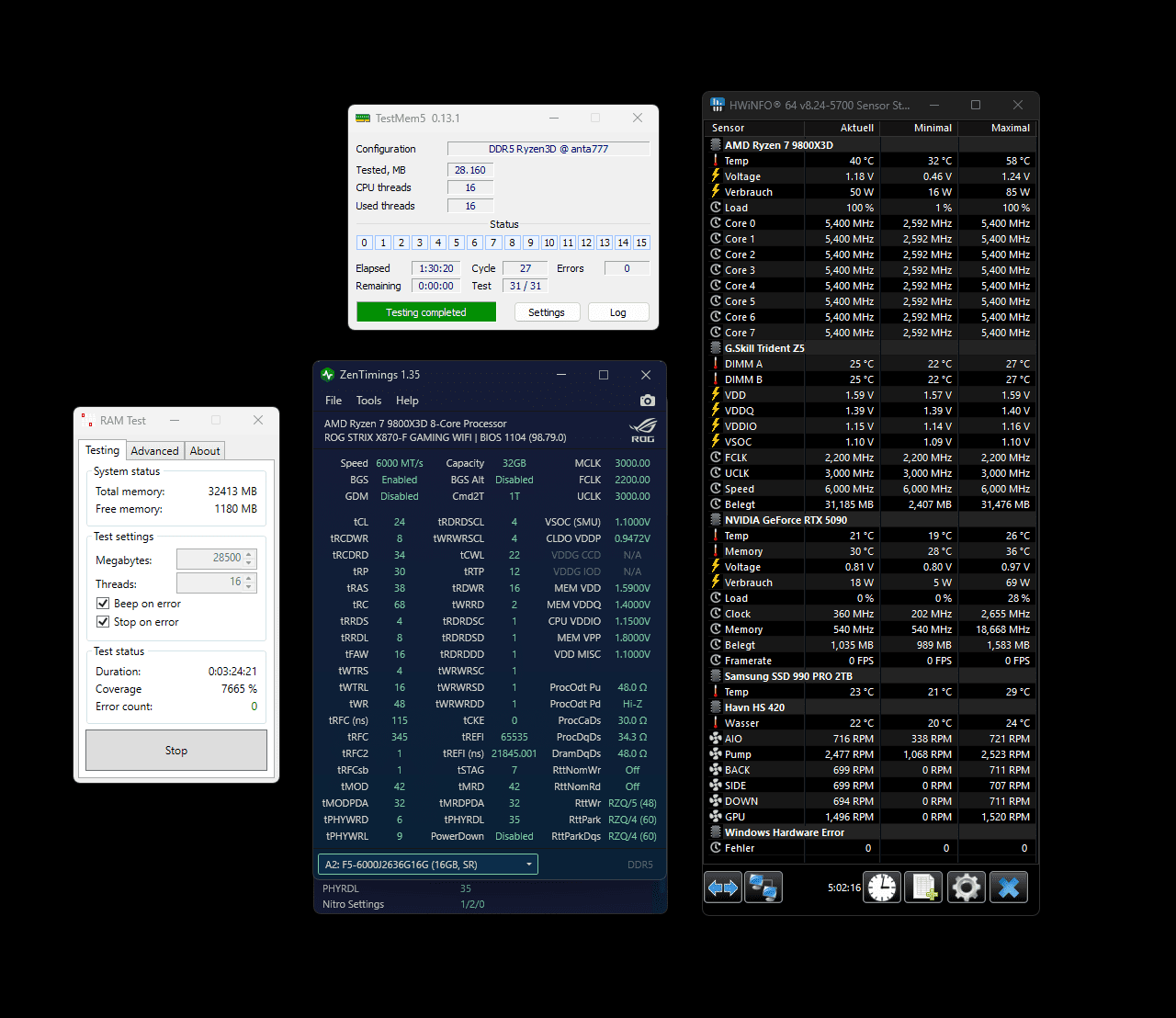Switch to the Advanced tab in RAM Test
1176x1018 pixels.
point(154,451)
